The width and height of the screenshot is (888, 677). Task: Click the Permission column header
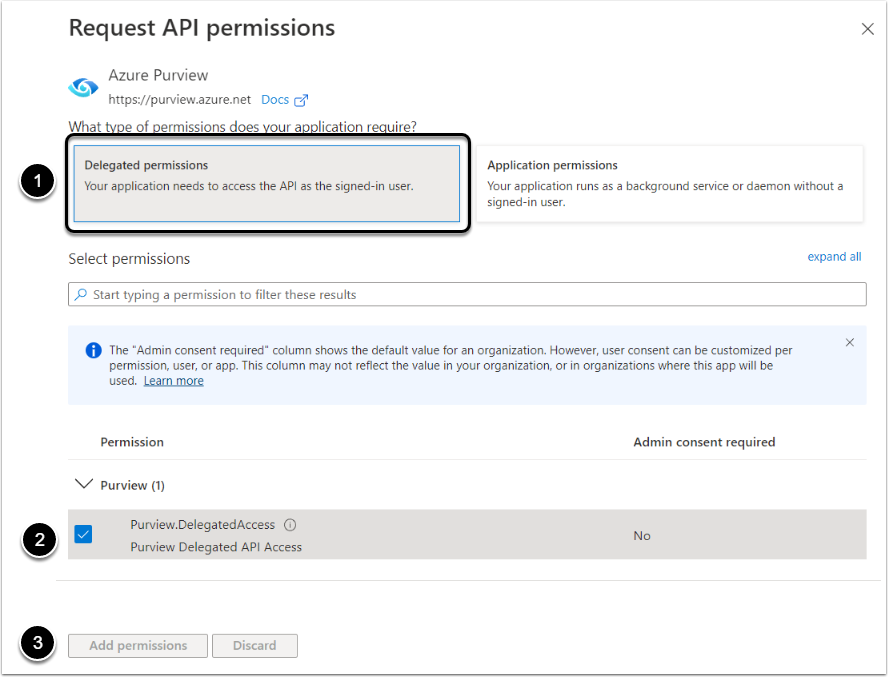click(x=132, y=442)
